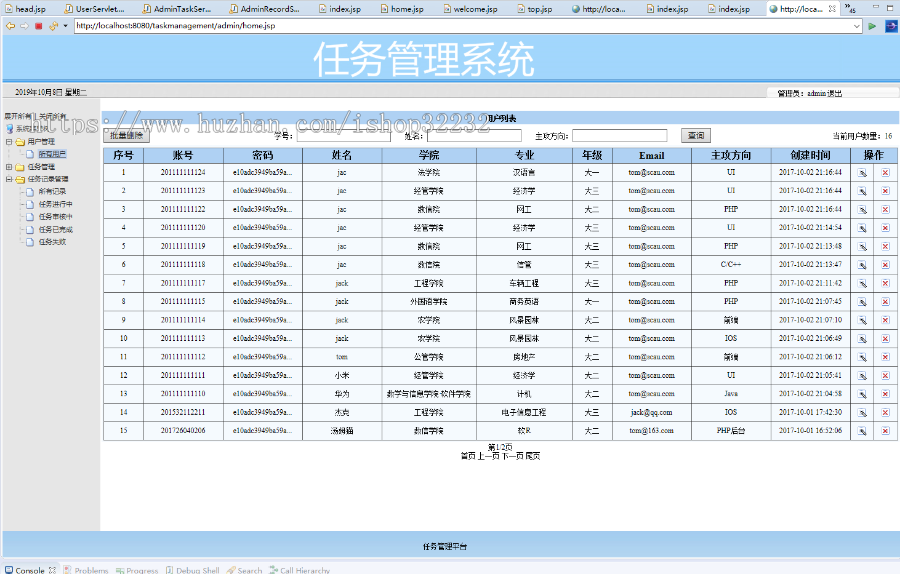Stop loading the page
Screen dimensions: 900x574
point(38,26)
